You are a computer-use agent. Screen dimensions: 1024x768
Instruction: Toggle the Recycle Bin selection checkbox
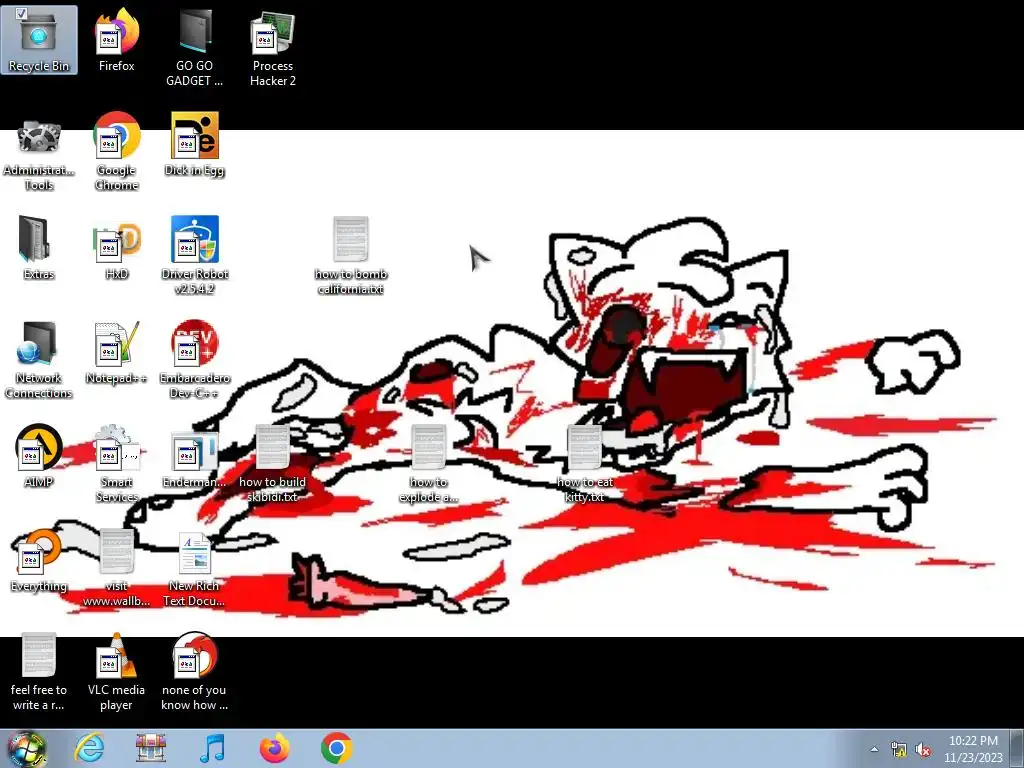coord(20,13)
